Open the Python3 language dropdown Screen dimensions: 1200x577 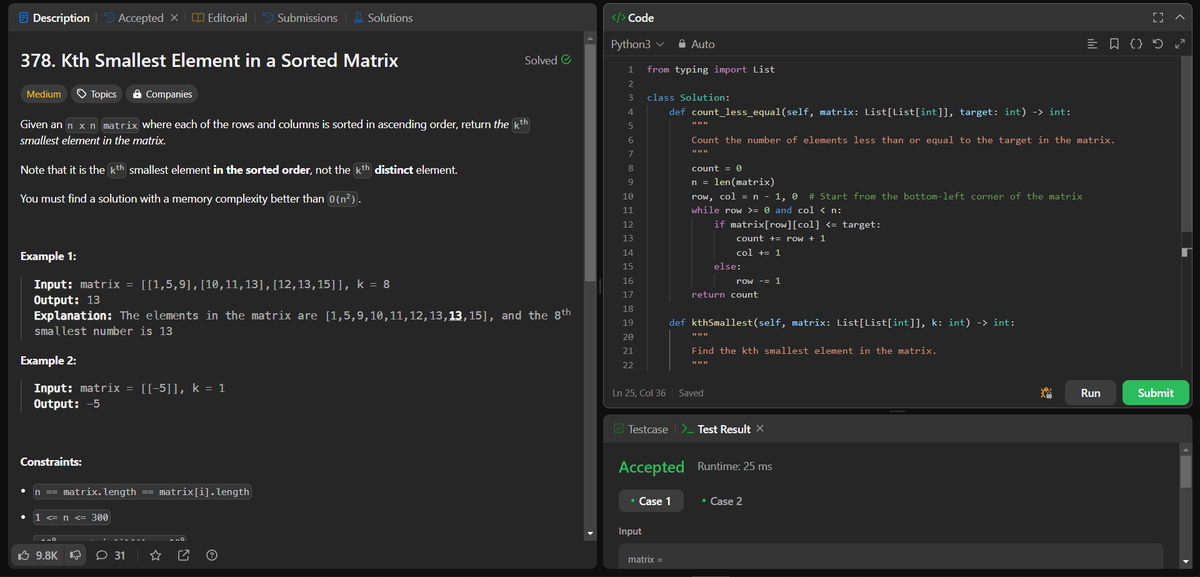[x=637, y=44]
